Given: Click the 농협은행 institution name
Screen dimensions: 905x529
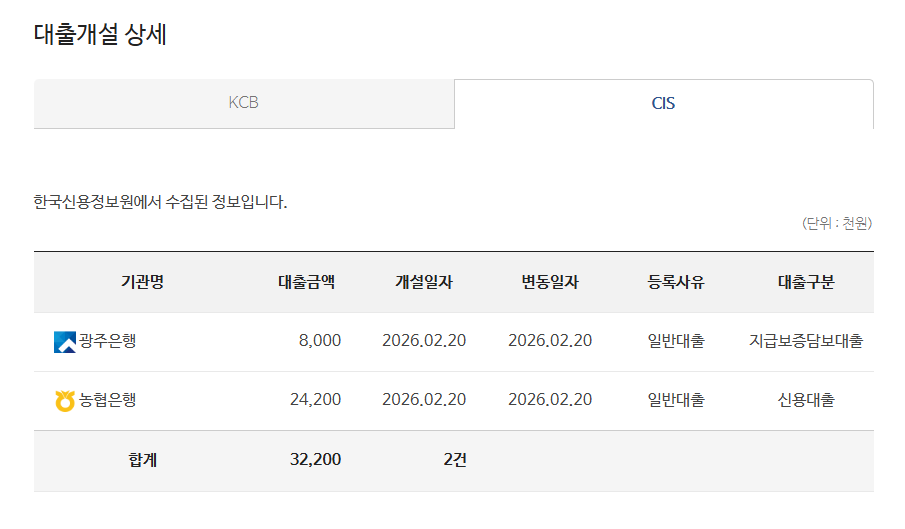Looking at the screenshot, I should (x=108, y=400).
